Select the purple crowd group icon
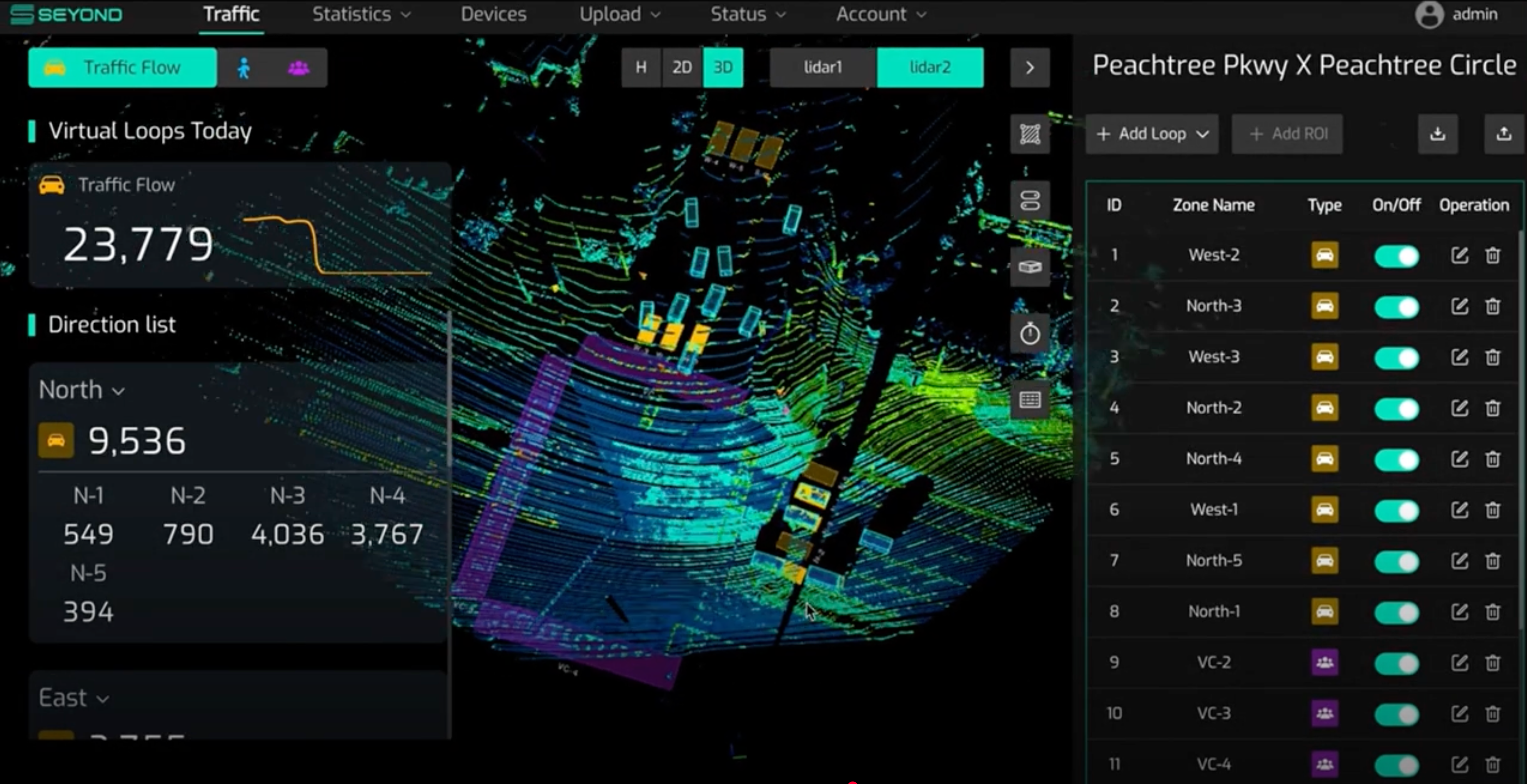 pyautogui.click(x=298, y=68)
